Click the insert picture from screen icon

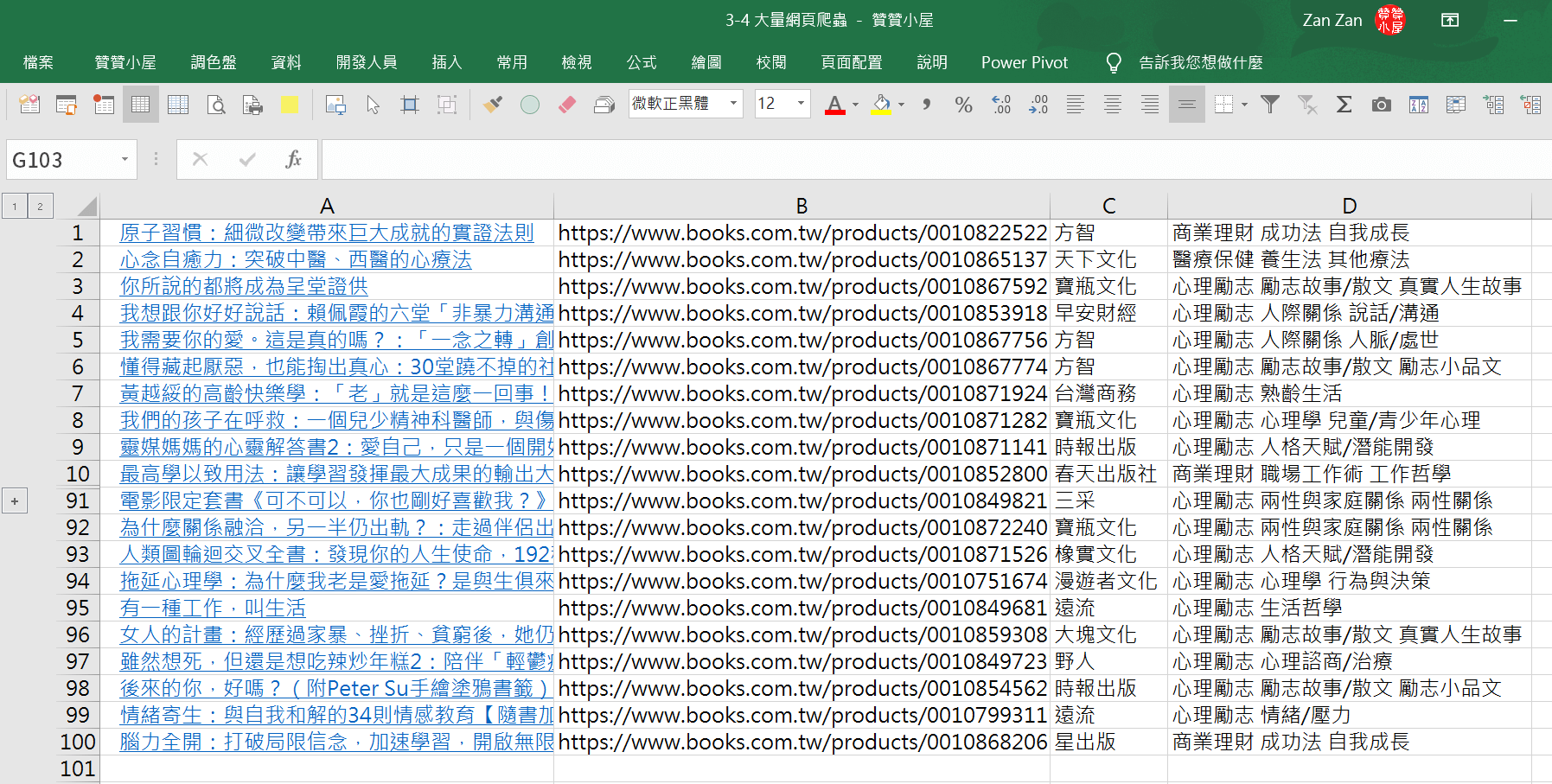coord(335,105)
